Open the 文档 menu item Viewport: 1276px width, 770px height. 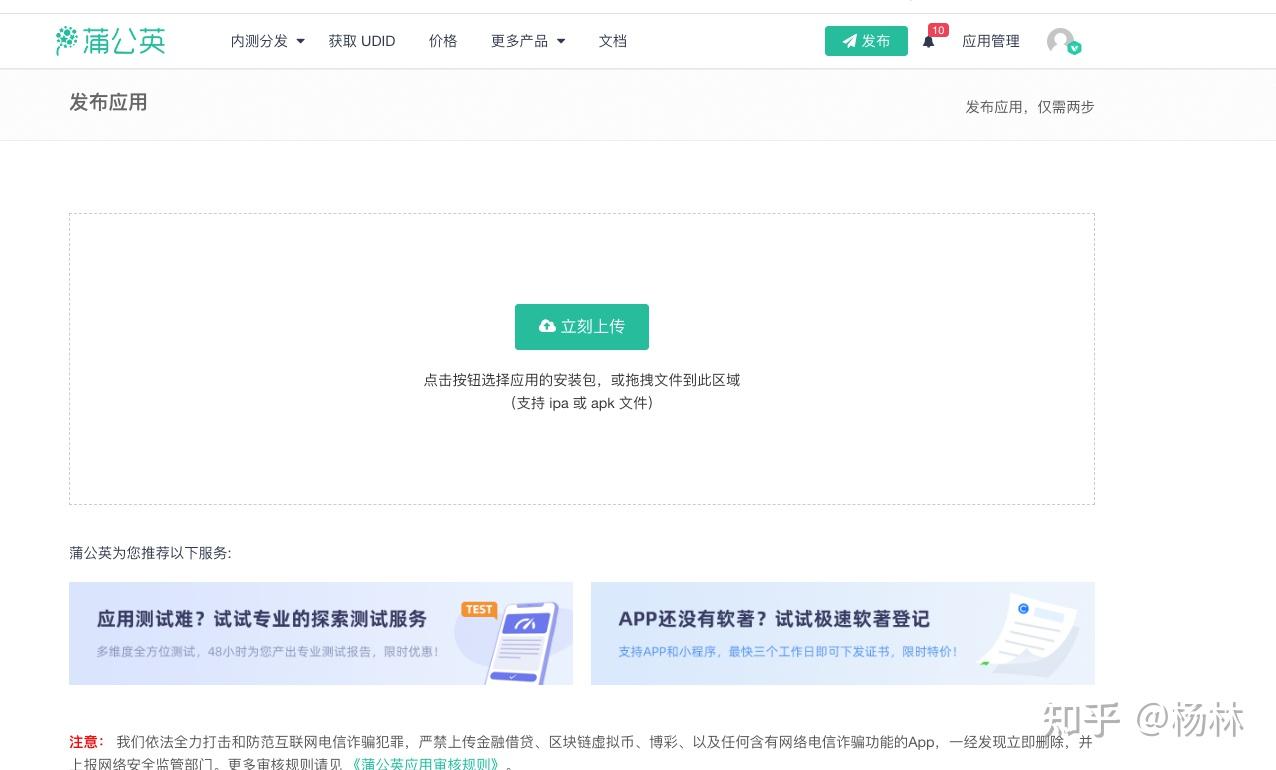(x=613, y=41)
